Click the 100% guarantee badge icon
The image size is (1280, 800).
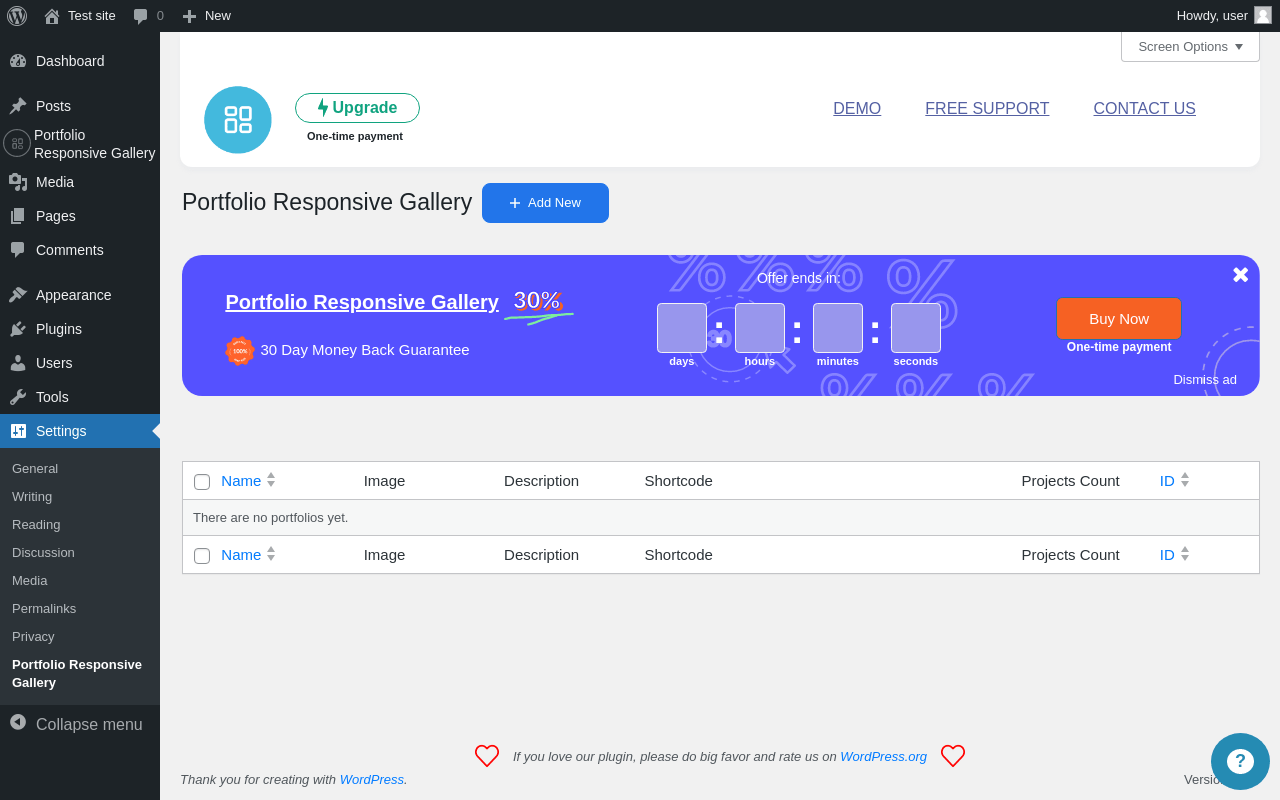click(x=240, y=351)
